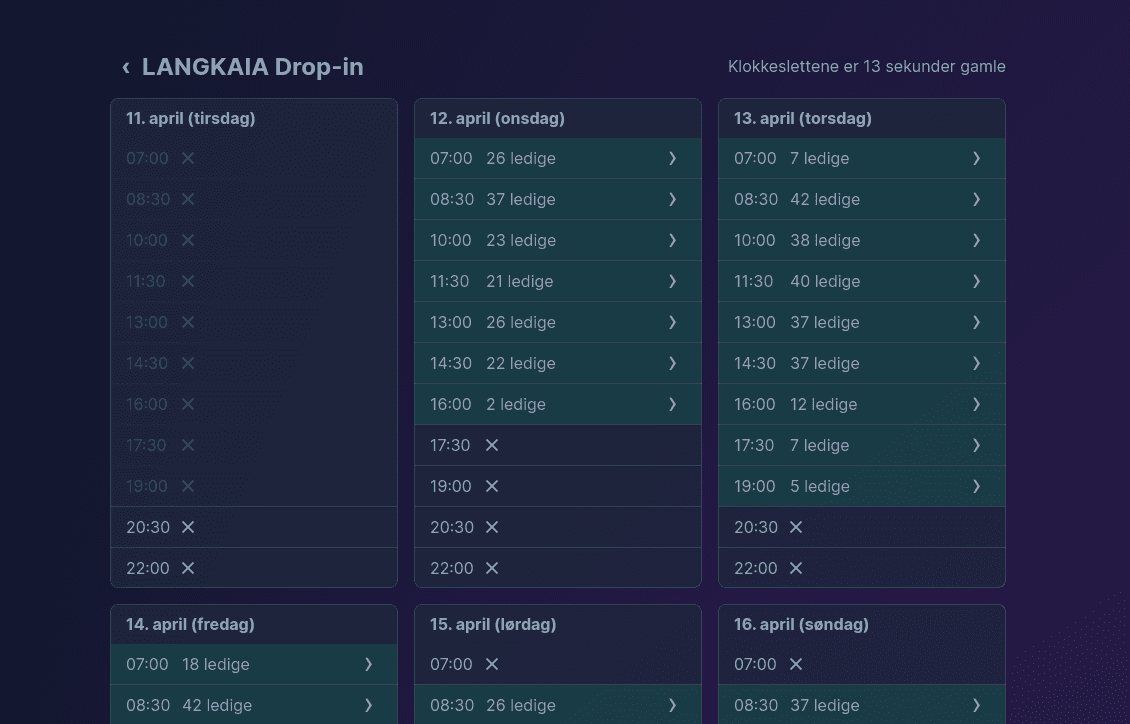Open the 16. april 08:30 slot with 37 ledige
Screen dimensions: 1130x724
click(x=862, y=705)
